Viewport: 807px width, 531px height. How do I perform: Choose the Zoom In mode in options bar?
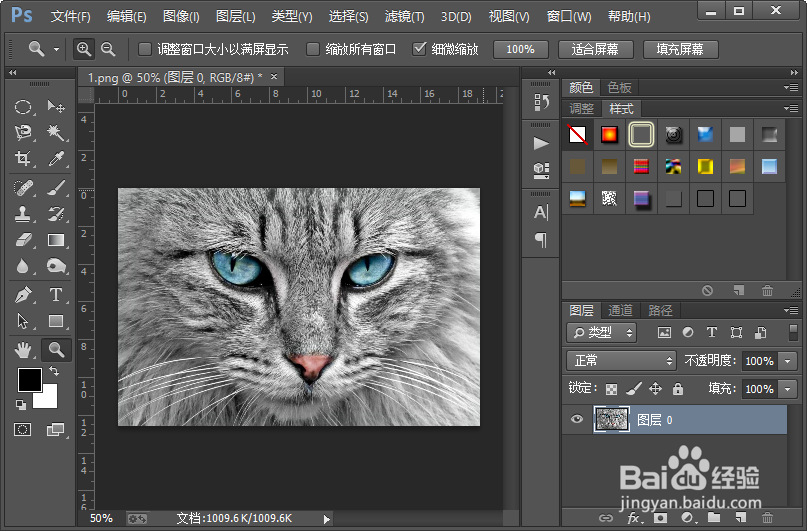coord(83,49)
